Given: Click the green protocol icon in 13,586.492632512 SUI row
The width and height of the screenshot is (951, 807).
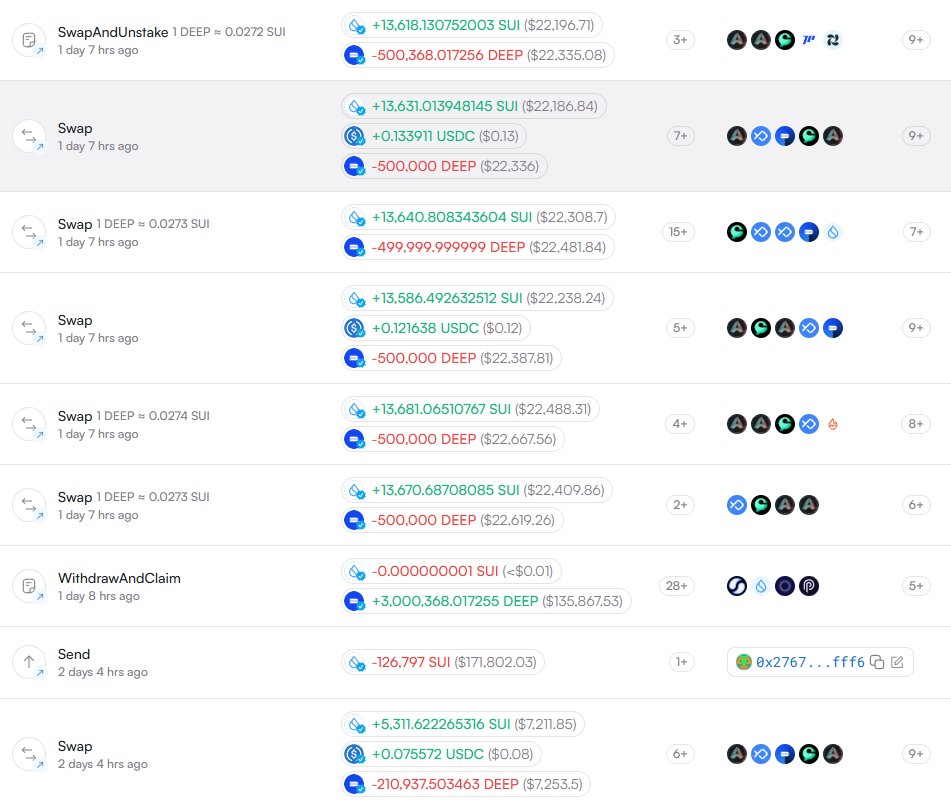Looking at the screenshot, I should click(761, 328).
